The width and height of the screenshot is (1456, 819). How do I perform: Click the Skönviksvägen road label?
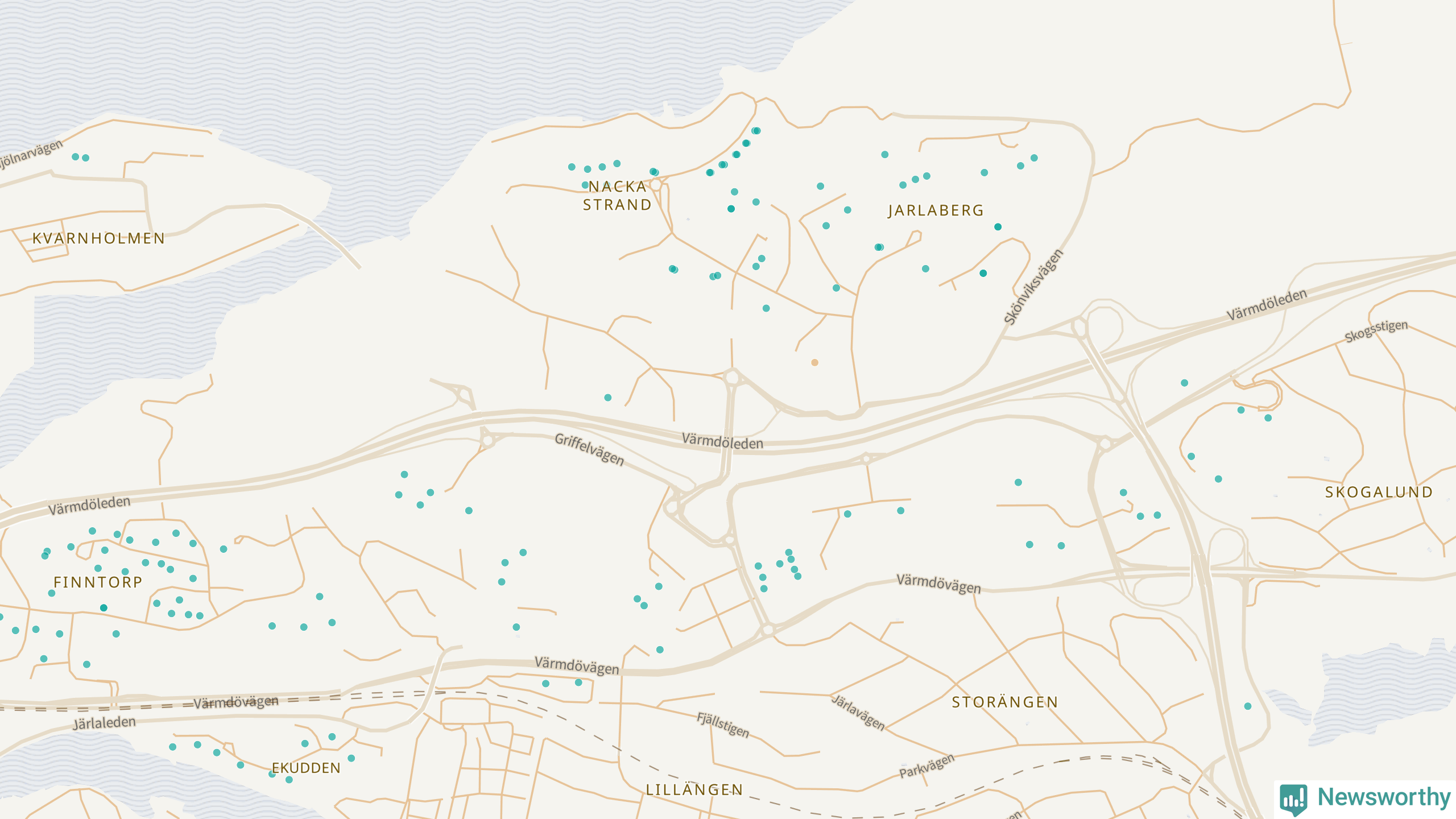[1033, 287]
